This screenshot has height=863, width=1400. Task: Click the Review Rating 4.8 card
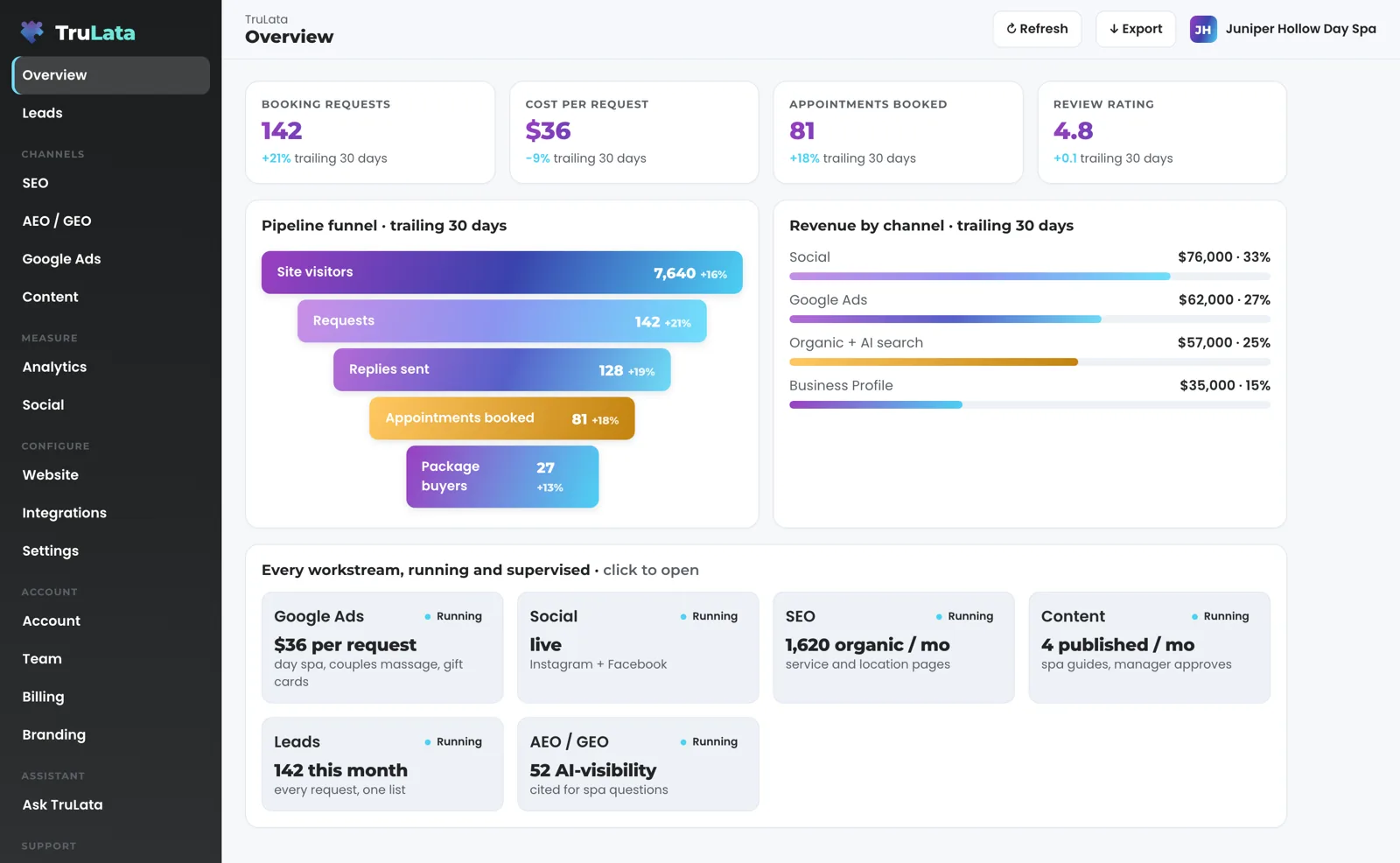pos(1162,132)
